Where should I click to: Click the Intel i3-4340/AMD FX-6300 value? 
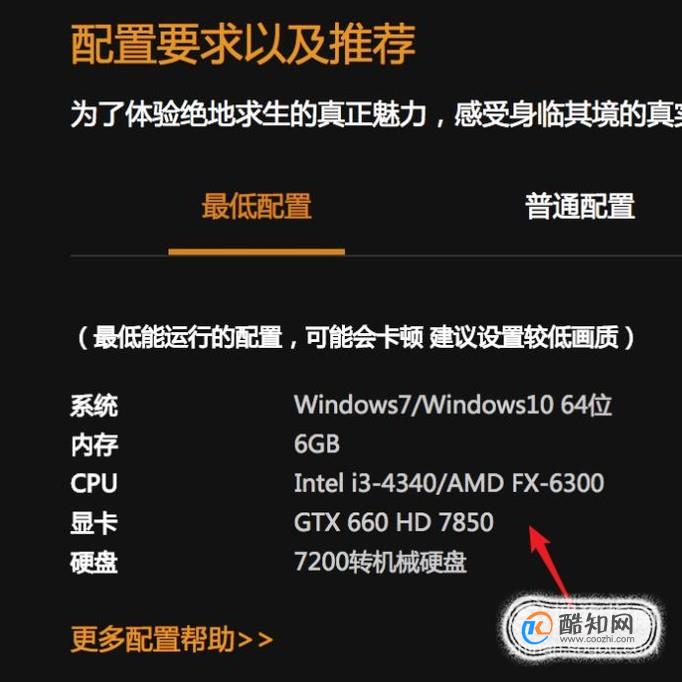point(449,483)
